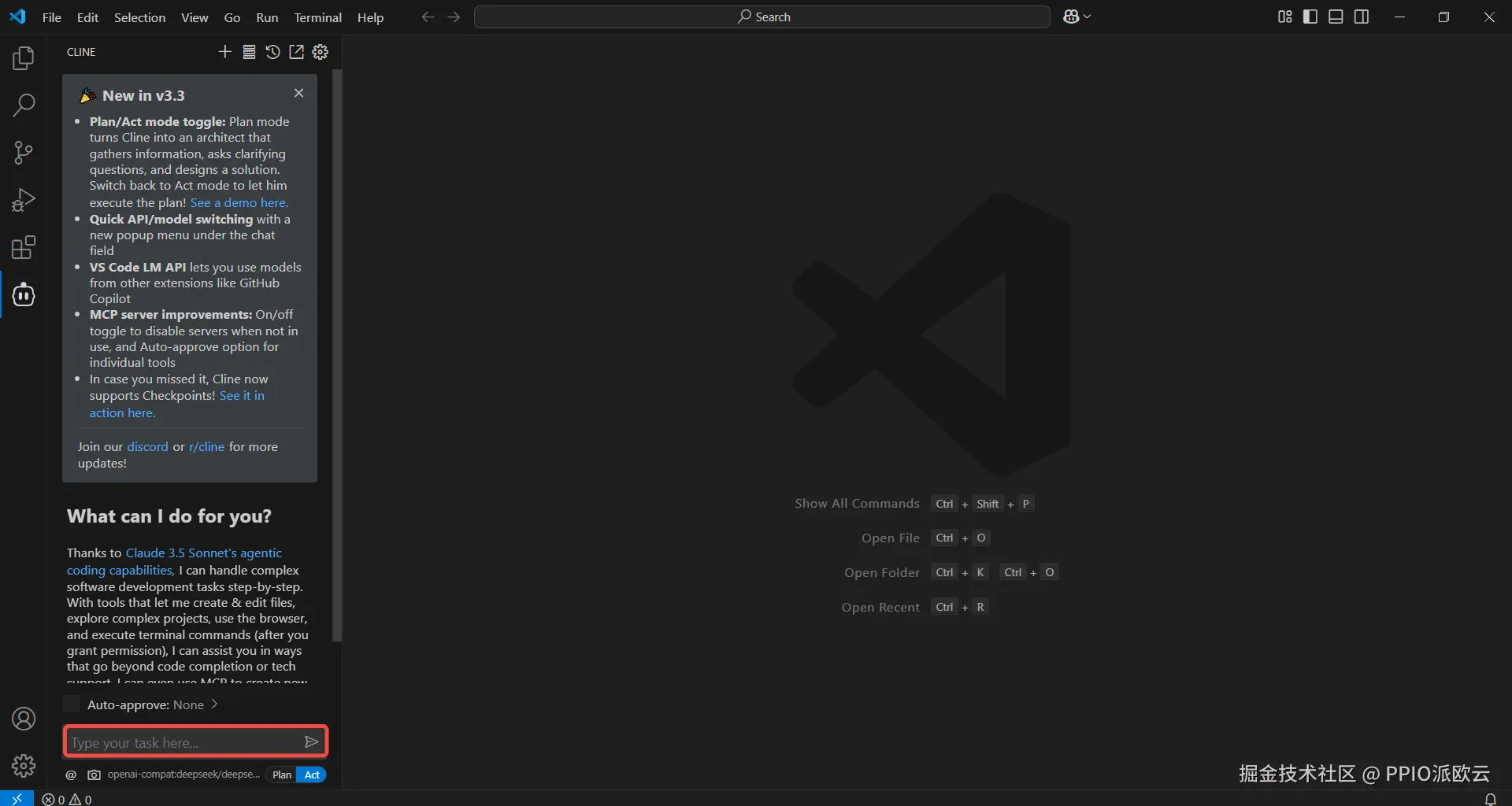The image size is (1512, 806).
Task: Open the View menu
Action: point(195,17)
